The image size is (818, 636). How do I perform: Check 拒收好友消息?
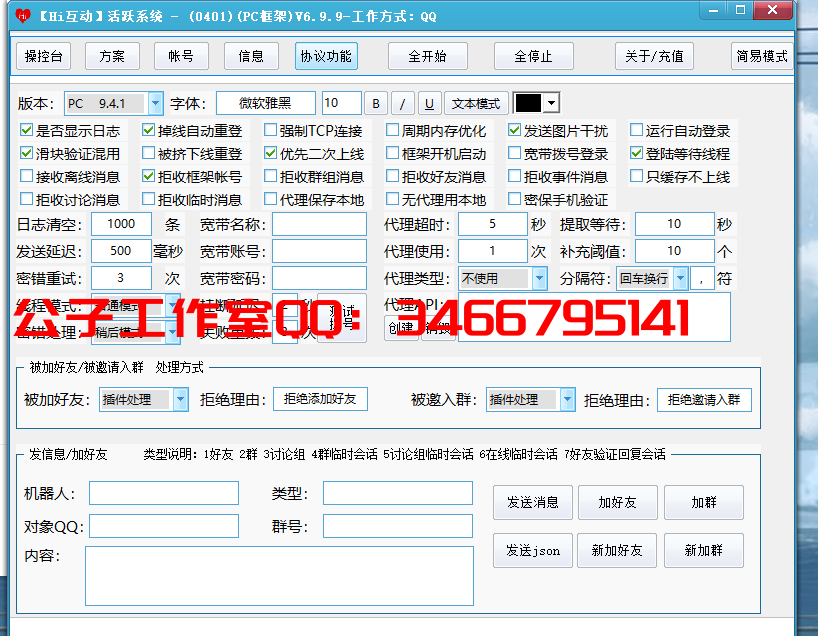click(392, 176)
